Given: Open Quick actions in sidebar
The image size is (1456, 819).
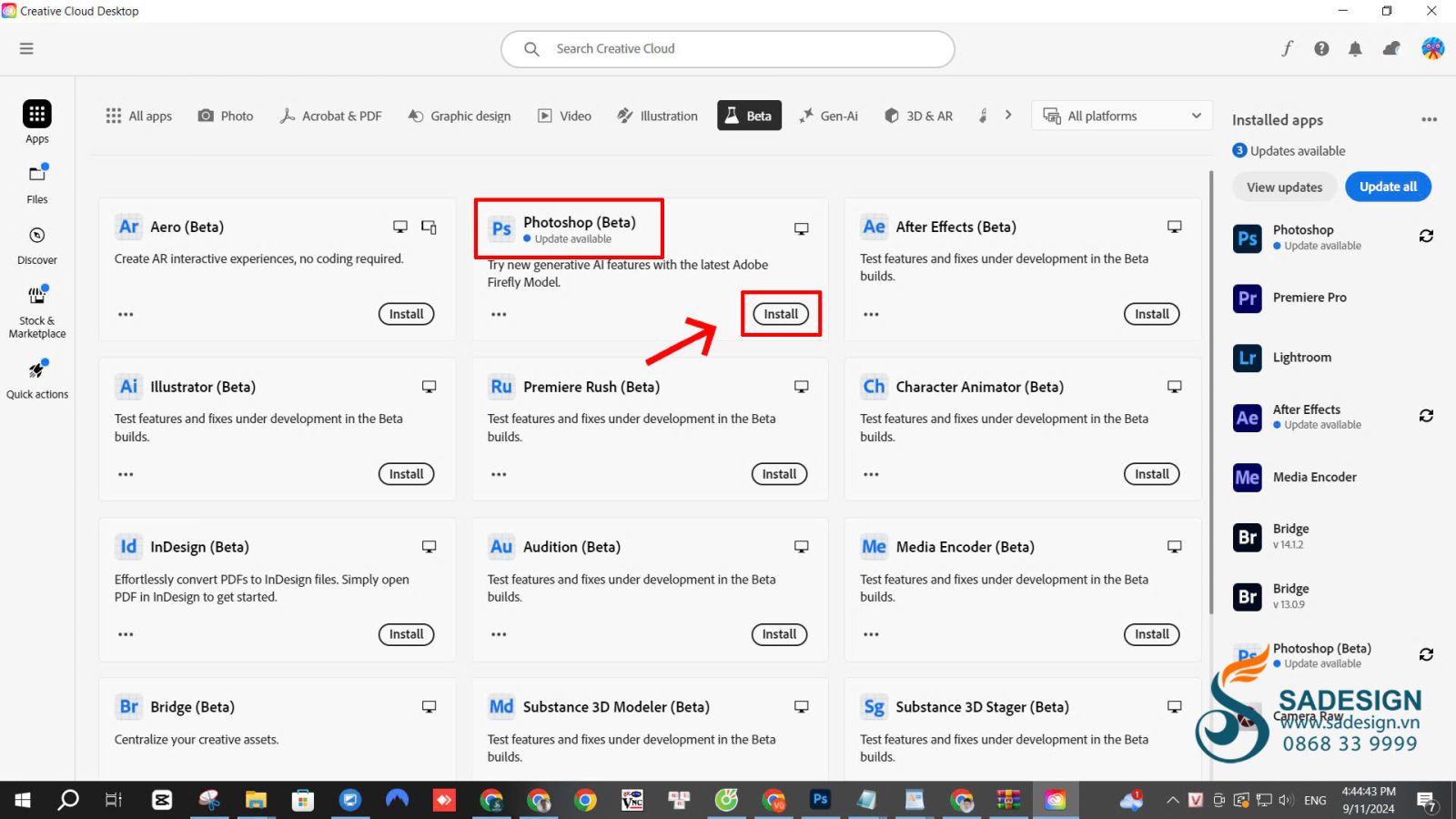Looking at the screenshot, I should tap(37, 379).
